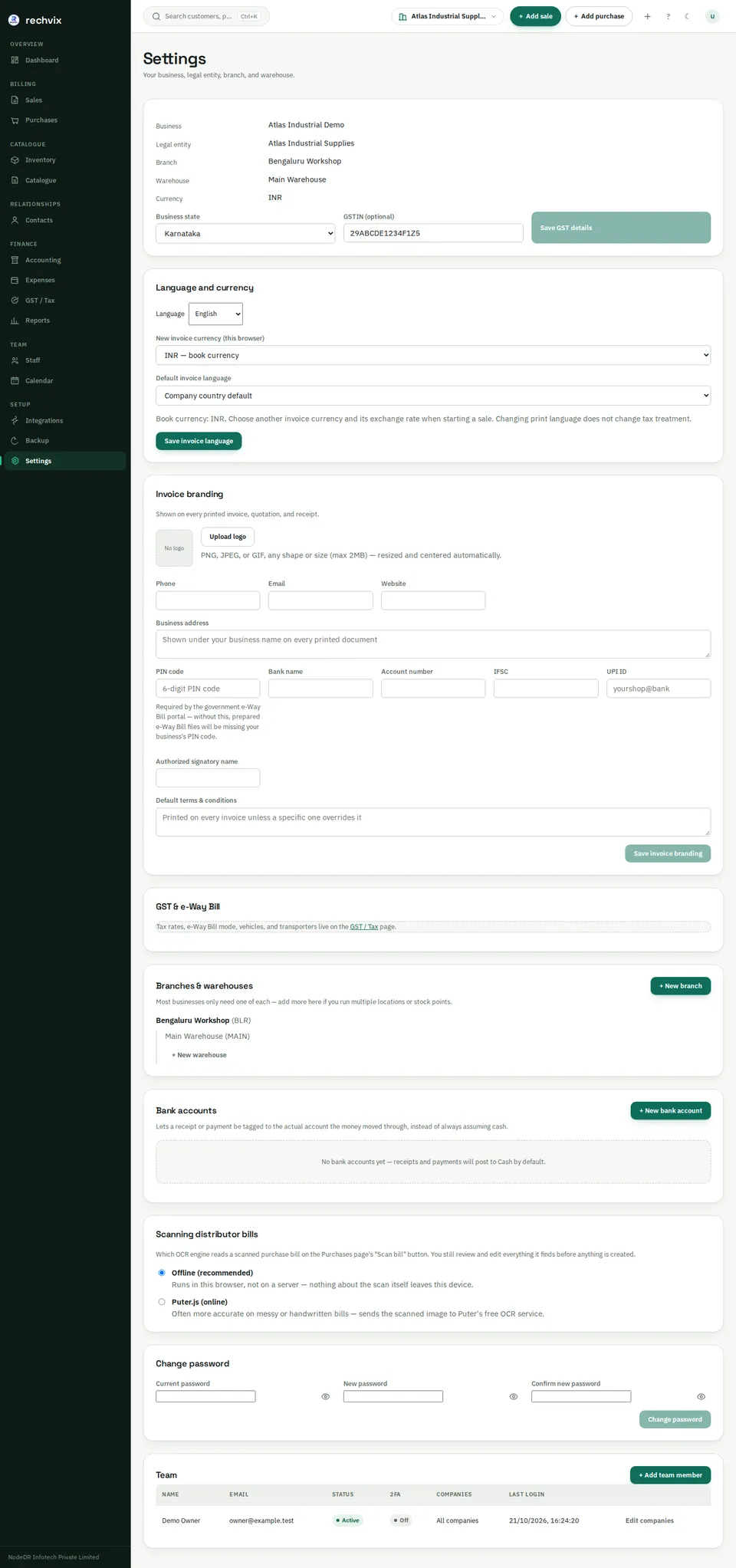Click the Catalogue sidebar icon
Image resolution: width=736 pixels, height=1568 pixels.
click(15, 180)
